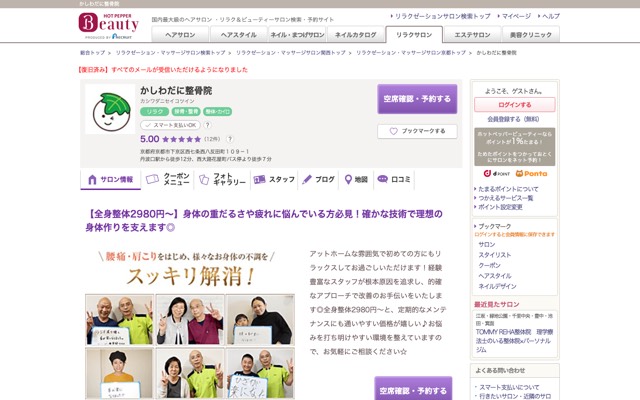Open the スタッフ tab

(x=274, y=179)
